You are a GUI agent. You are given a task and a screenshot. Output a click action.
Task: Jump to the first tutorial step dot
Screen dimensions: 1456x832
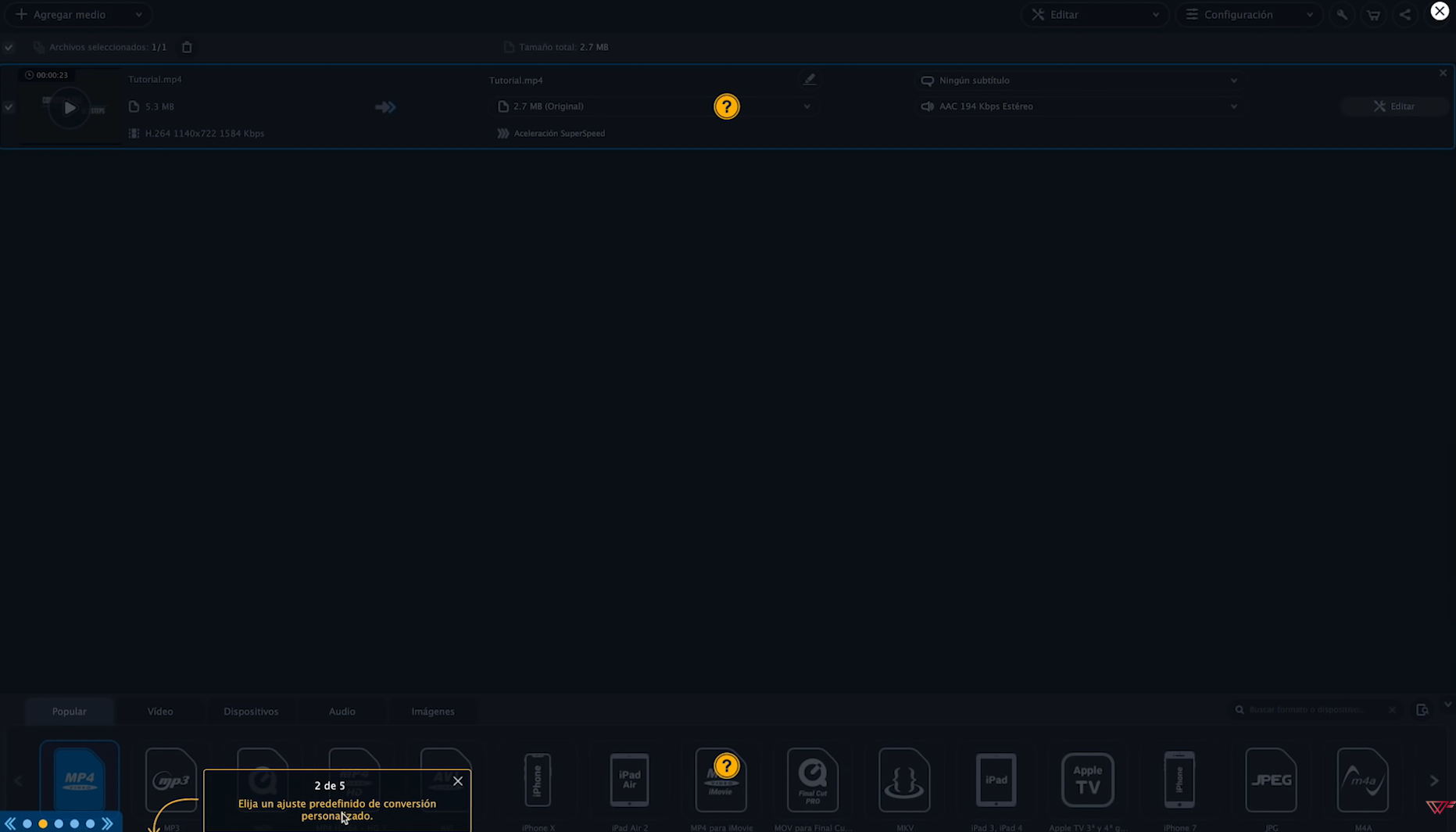(x=27, y=823)
